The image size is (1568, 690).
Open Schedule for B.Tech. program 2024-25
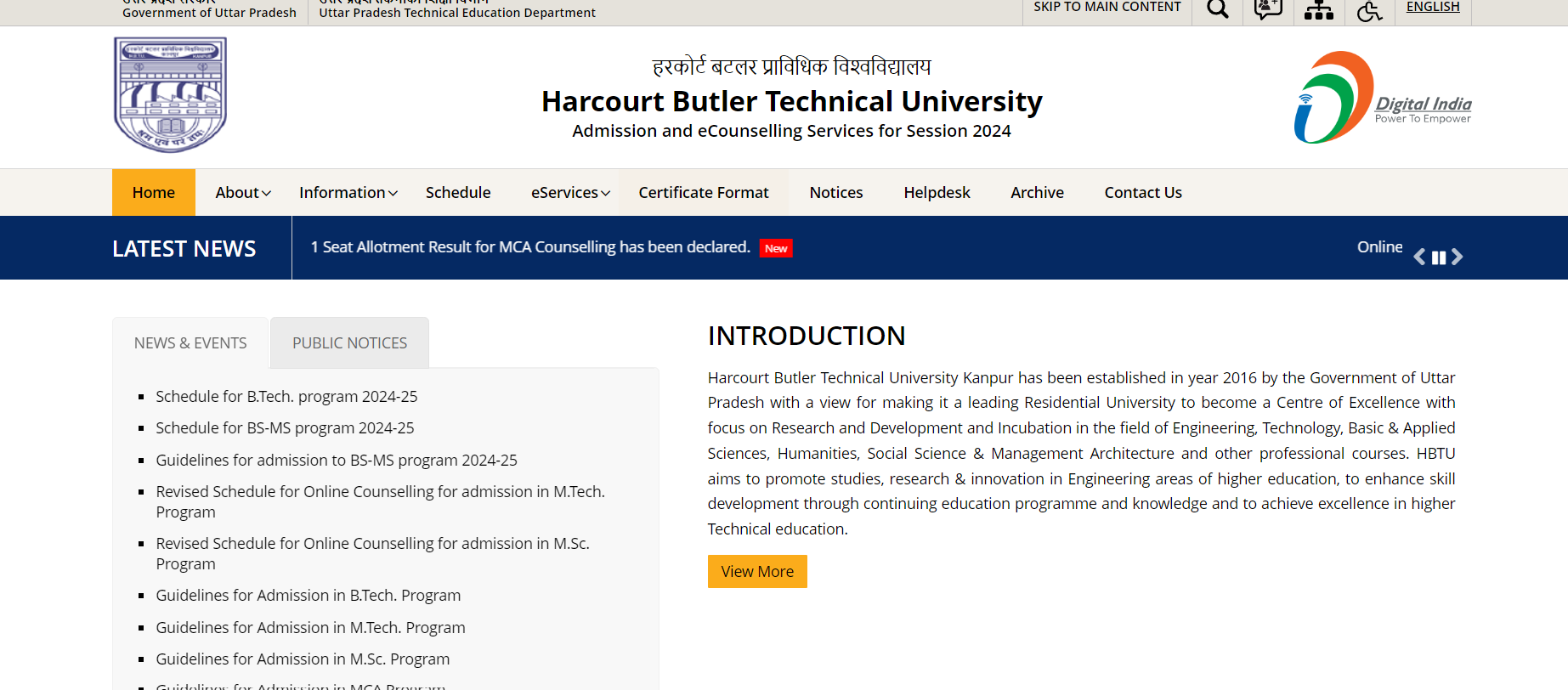click(x=286, y=396)
